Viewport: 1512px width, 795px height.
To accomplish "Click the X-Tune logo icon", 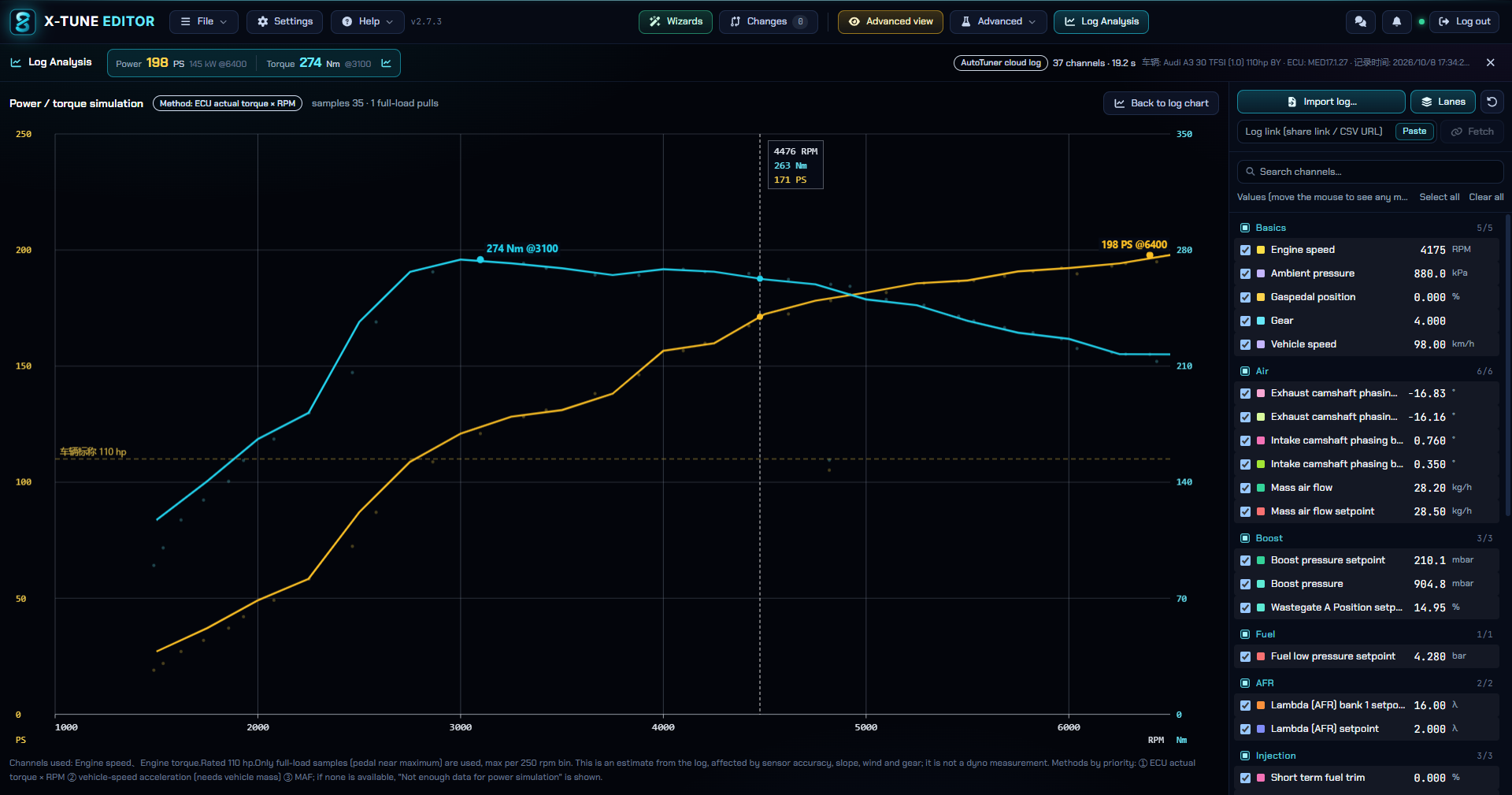I will pos(23,22).
